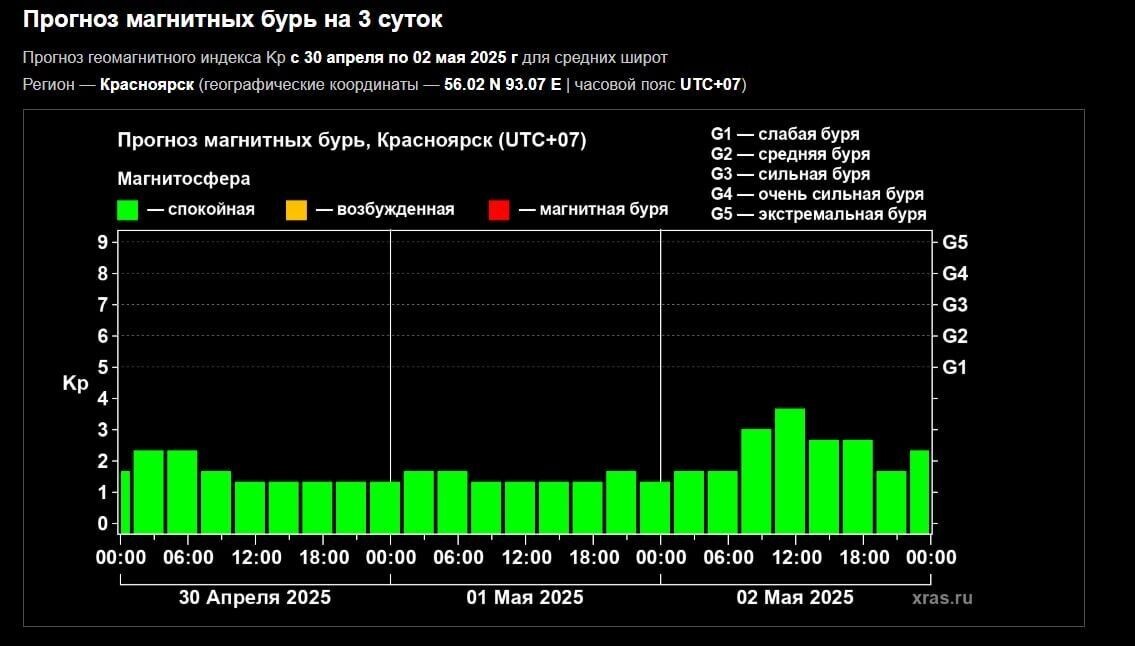Click the legend label '— магнитная буря'

click(x=594, y=210)
